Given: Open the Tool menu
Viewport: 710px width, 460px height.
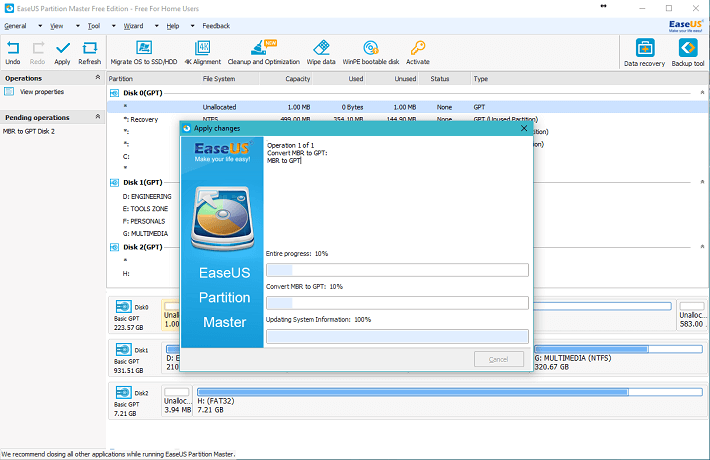Looking at the screenshot, I should 94,26.
